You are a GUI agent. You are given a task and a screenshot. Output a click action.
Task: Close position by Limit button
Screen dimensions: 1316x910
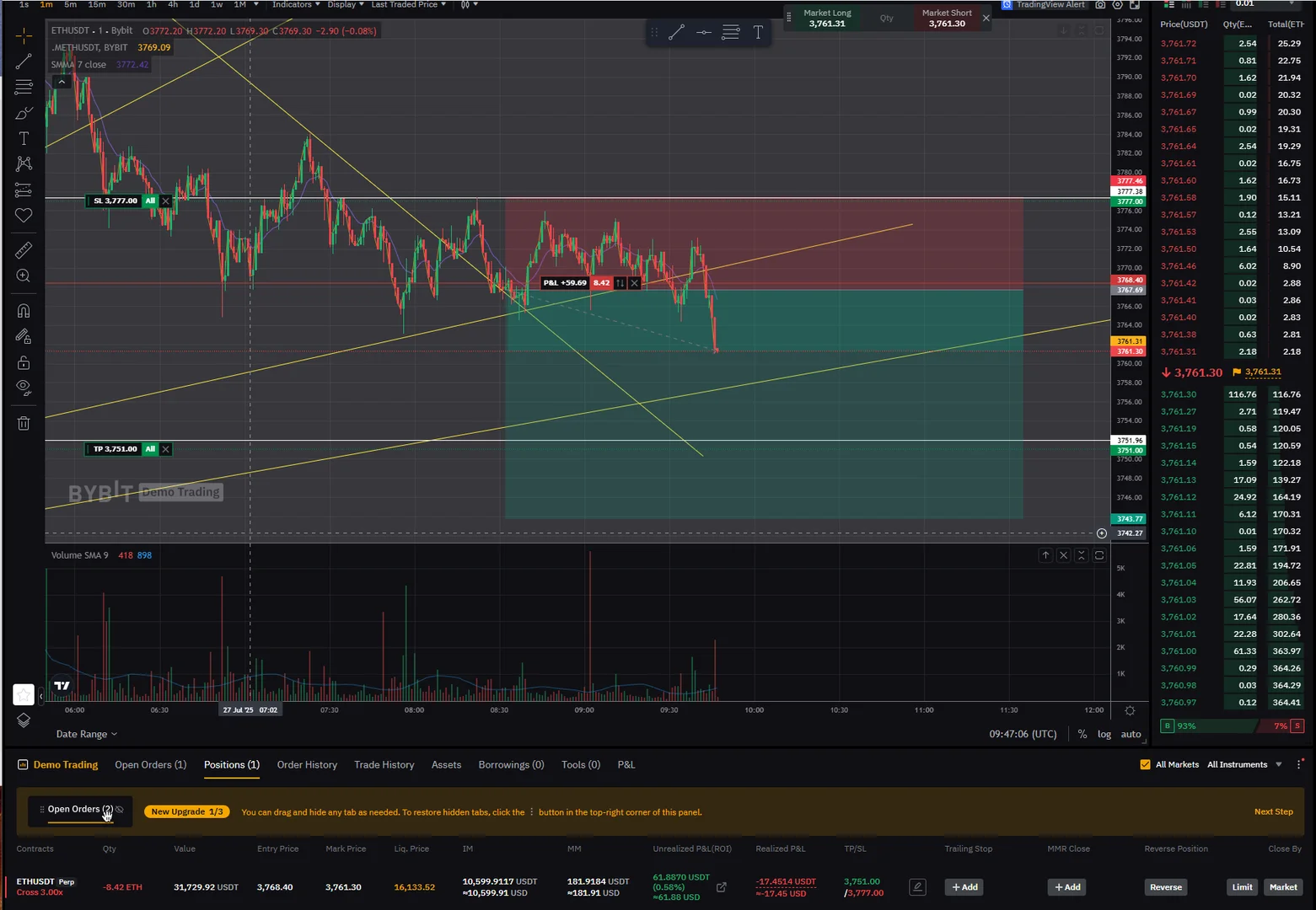1242,886
